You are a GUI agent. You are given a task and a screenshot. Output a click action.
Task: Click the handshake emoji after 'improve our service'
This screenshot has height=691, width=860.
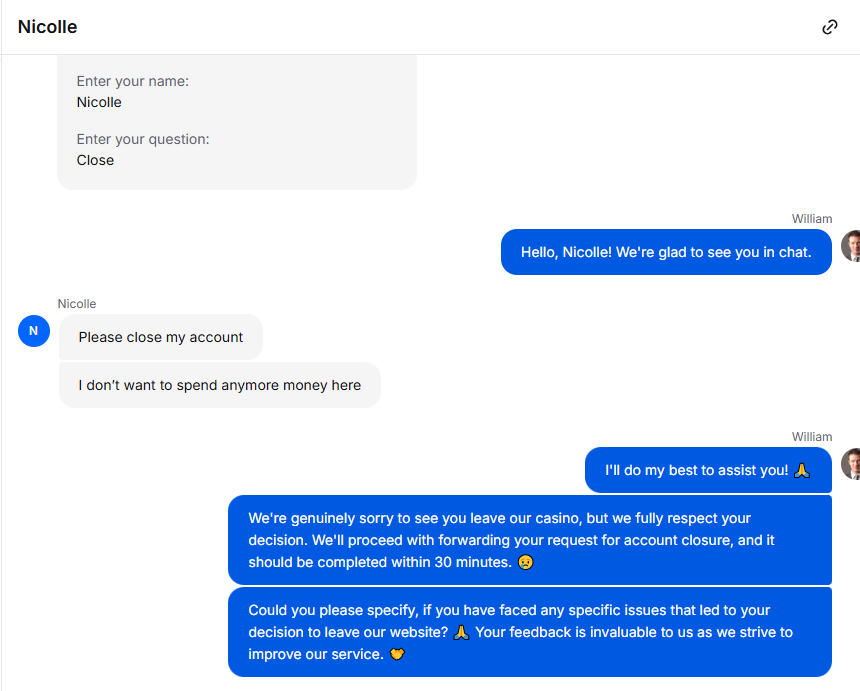(397, 654)
